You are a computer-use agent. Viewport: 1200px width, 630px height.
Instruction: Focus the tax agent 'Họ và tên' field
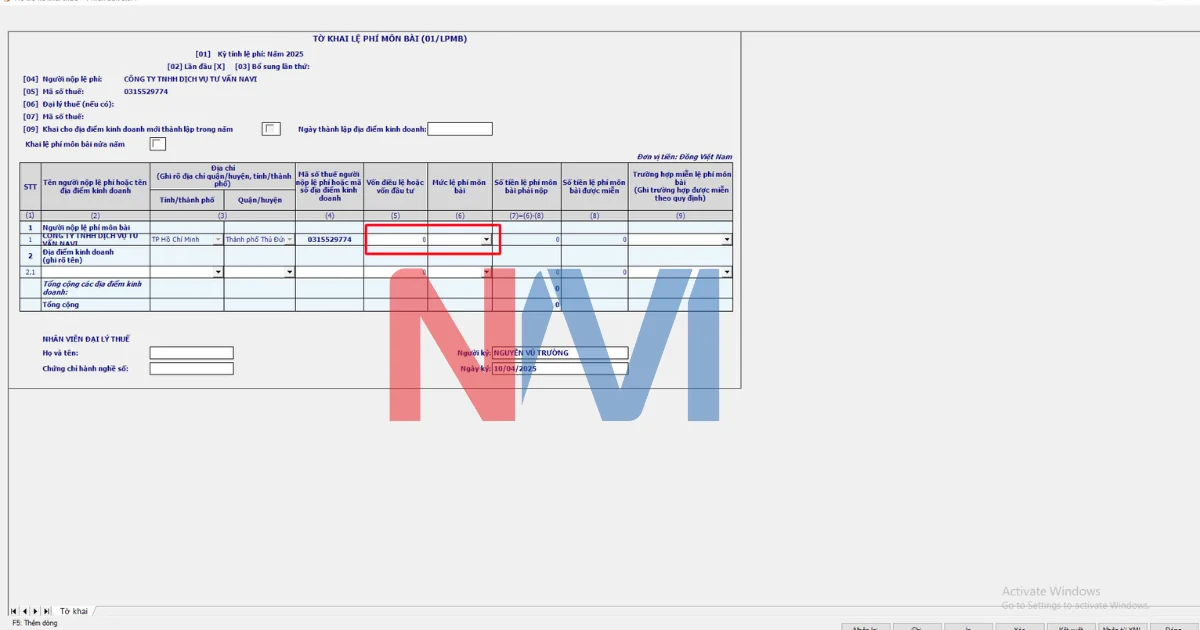pos(191,353)
